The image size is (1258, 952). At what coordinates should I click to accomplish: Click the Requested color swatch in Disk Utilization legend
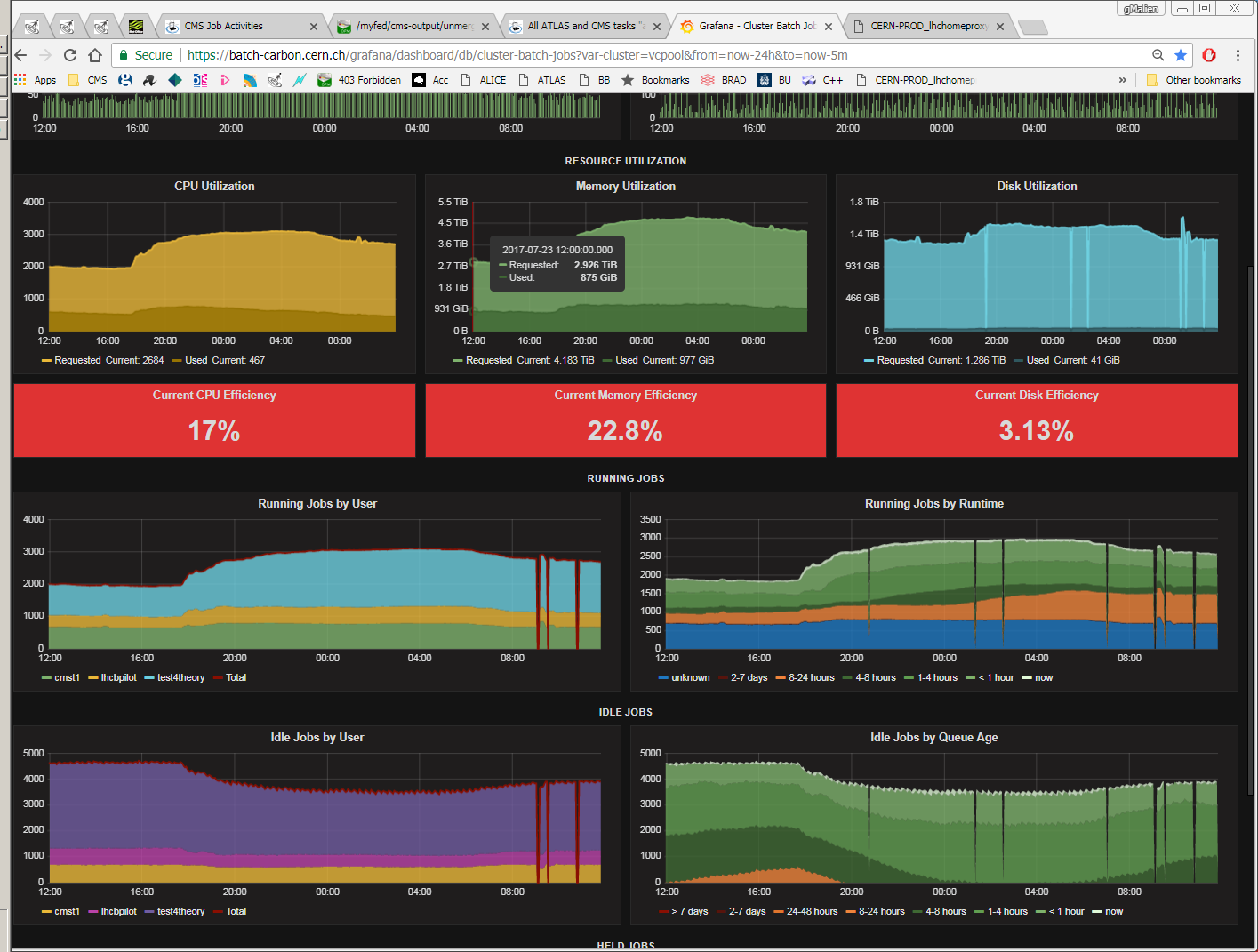[869, 360]
